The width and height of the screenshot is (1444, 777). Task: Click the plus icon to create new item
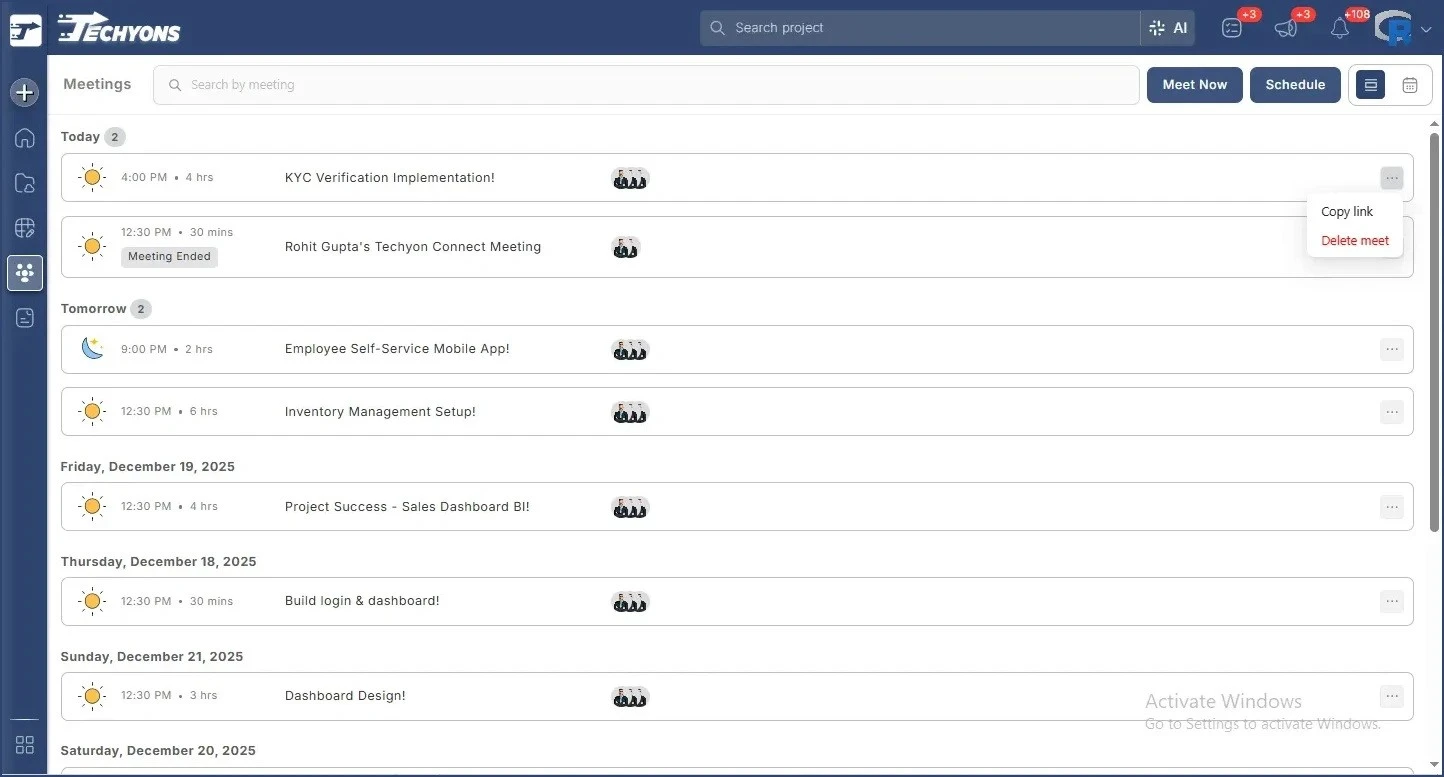[x=24, y=92]
